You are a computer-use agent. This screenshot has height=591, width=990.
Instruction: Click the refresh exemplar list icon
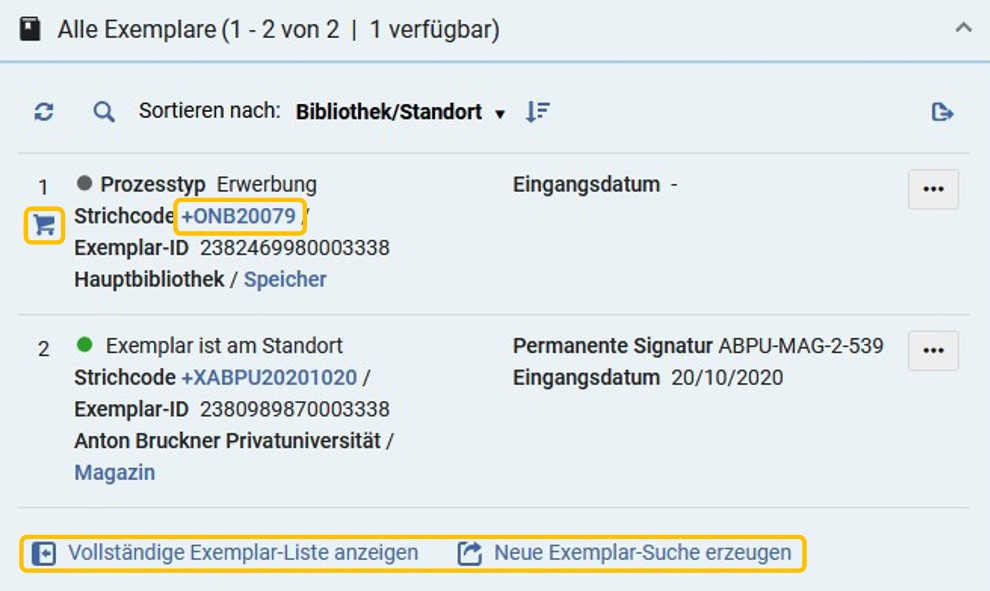44,112
